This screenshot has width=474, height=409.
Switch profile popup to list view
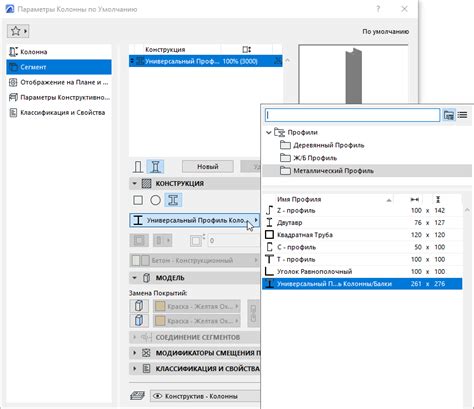[x=462, y=115]
